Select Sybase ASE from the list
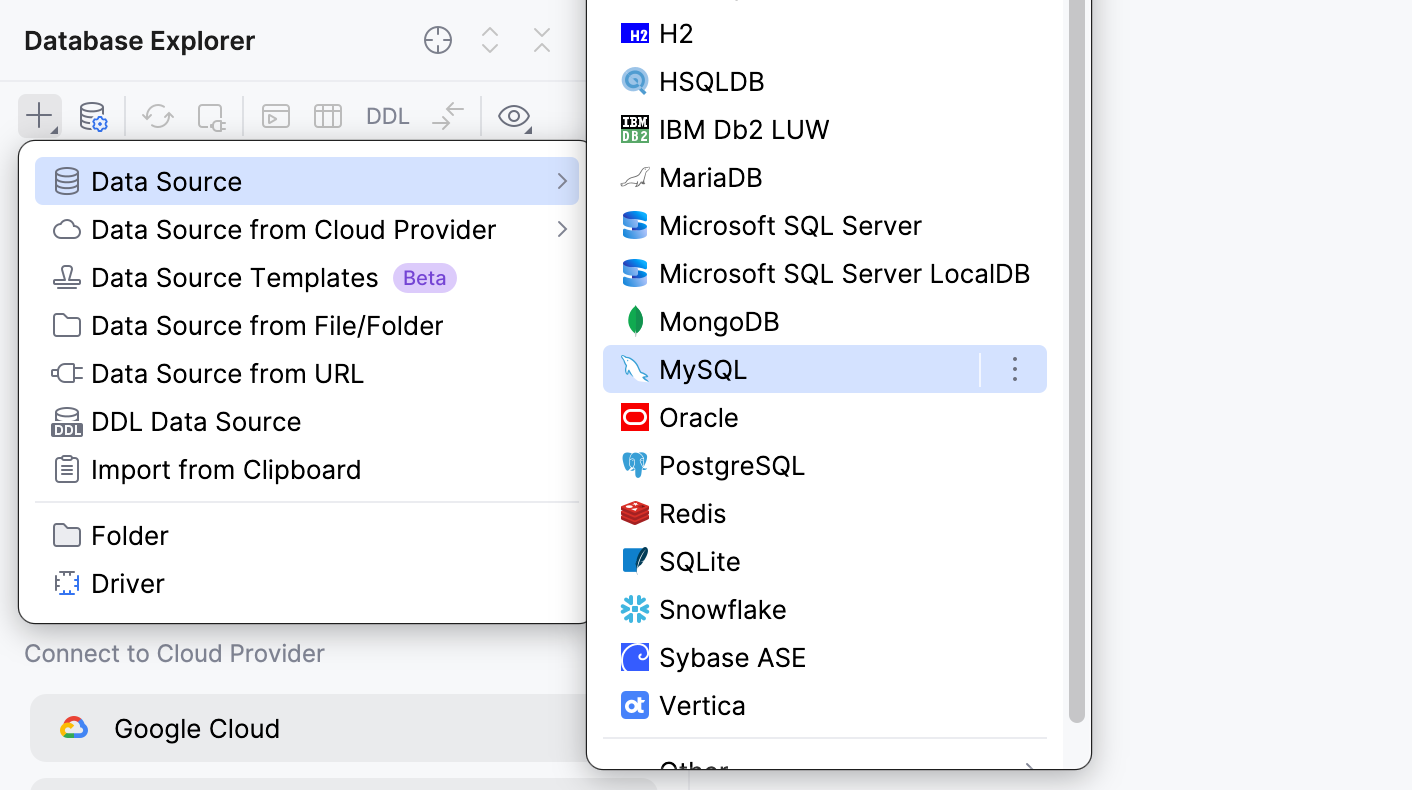1412x790 pixels. [825, 657]
